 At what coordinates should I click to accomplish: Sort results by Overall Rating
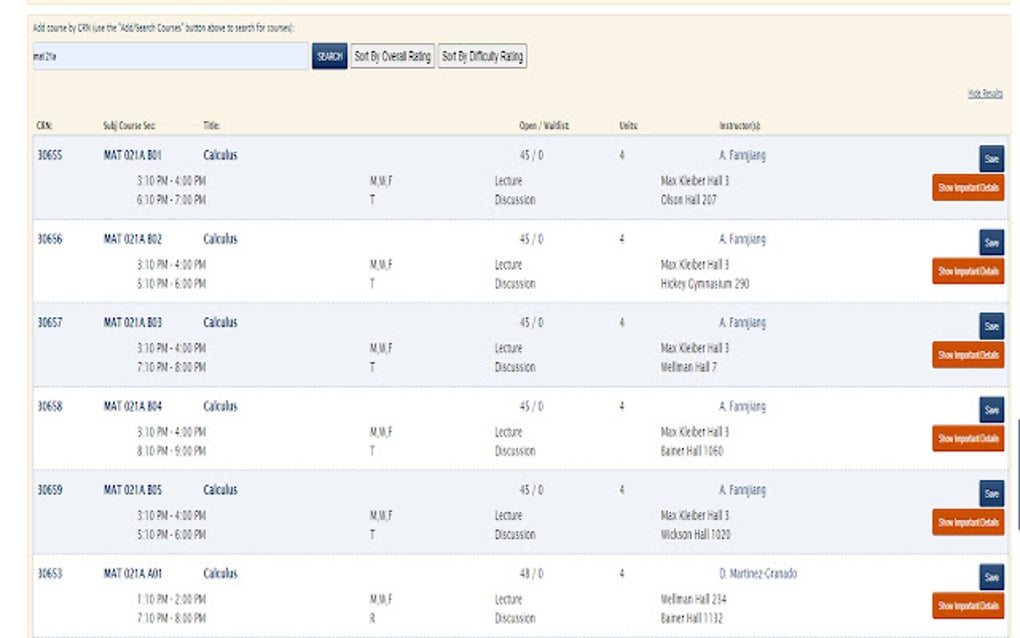point(393,57)
